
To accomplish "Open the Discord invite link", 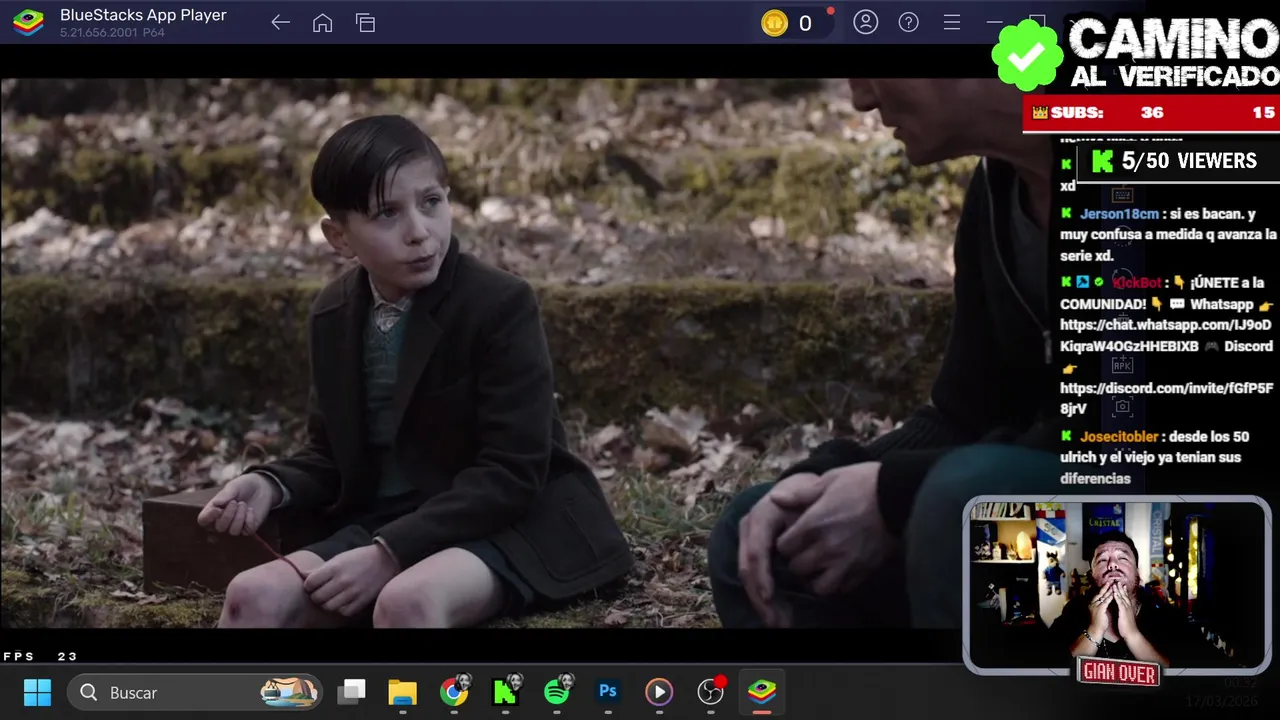I will point(1167,398).
